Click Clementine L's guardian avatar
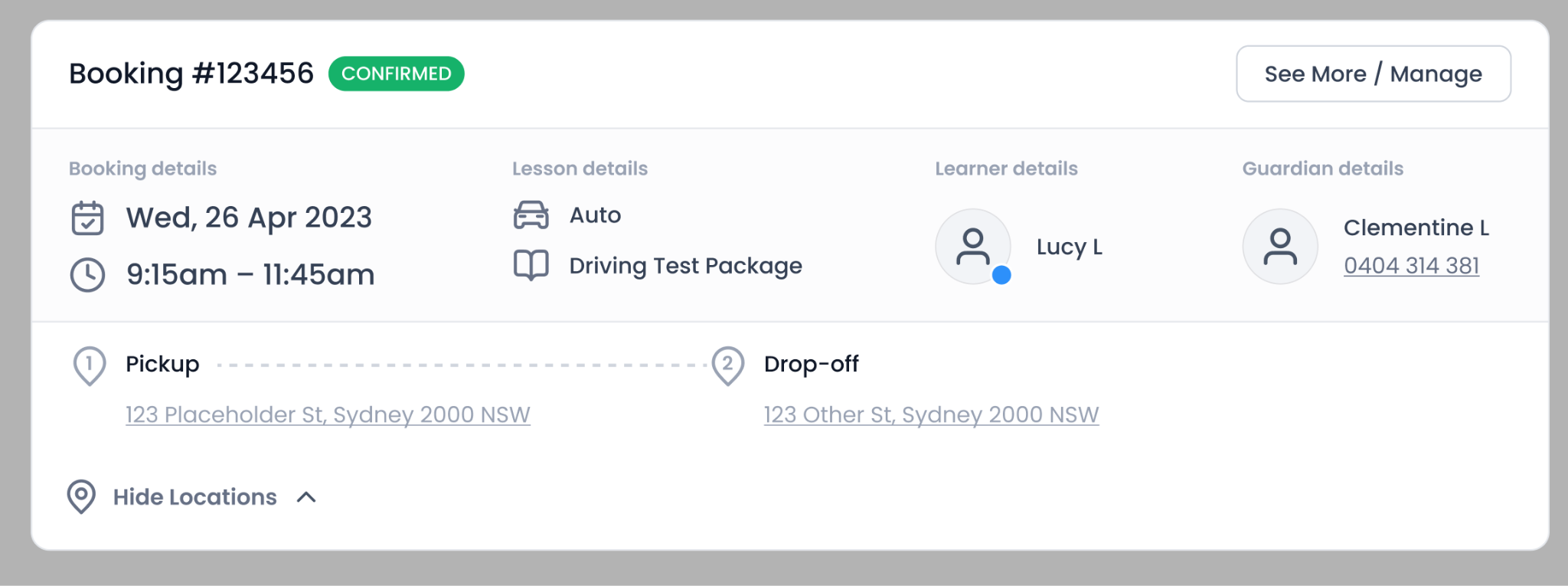Viewport: 1568px width, 586px height. pos(1280,247)
